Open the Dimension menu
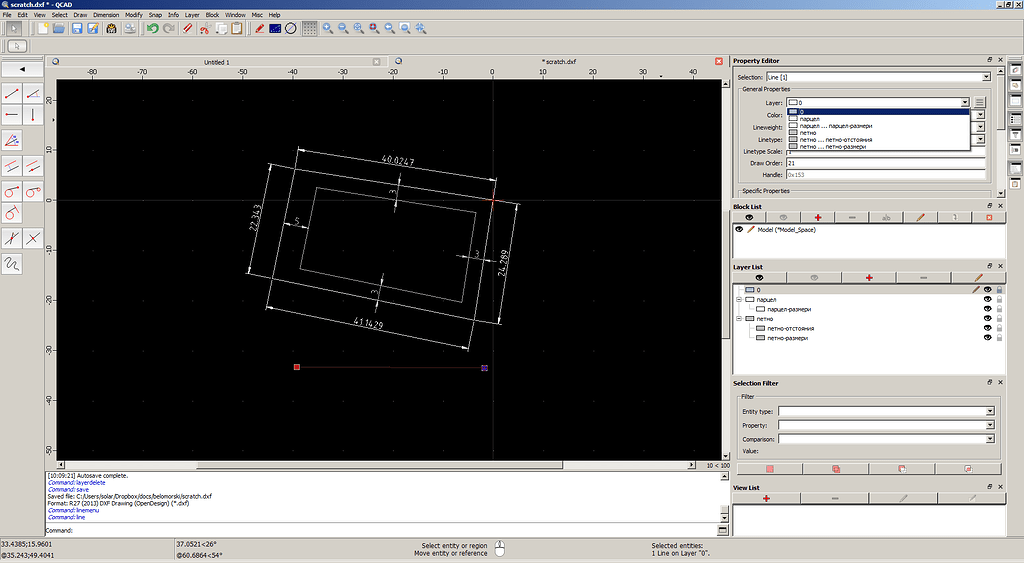 tap(106, 14)
